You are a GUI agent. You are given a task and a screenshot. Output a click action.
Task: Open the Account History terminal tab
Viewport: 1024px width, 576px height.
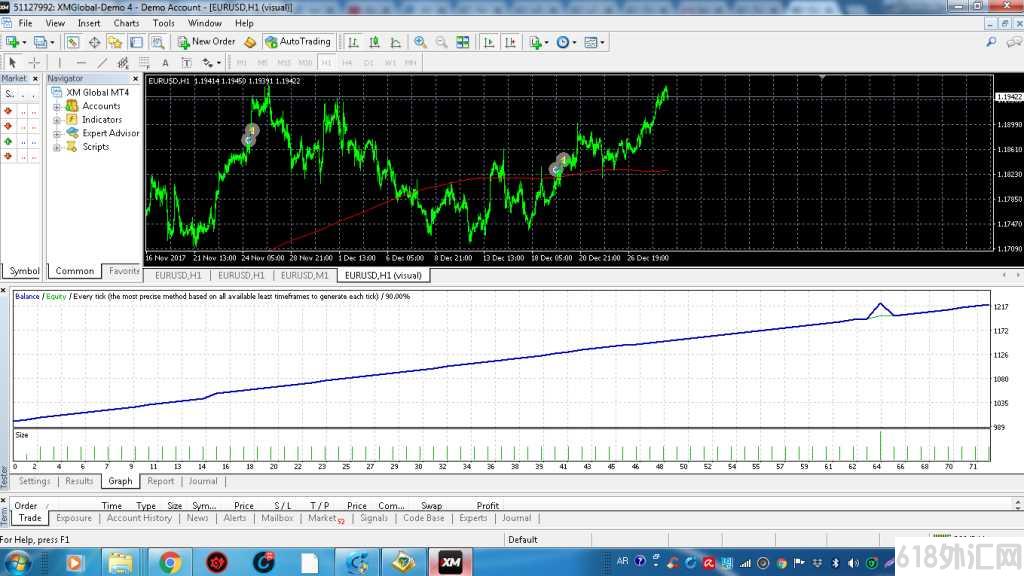click(x=139, y=518)
